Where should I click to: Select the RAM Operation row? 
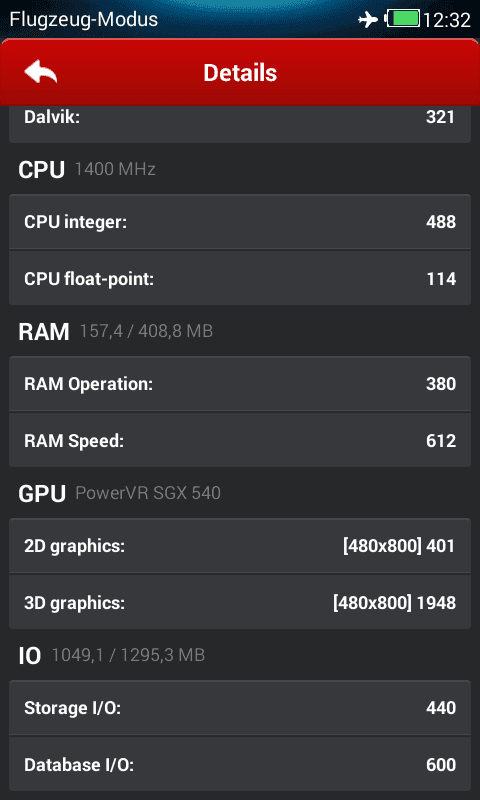[x=240, y=384]
